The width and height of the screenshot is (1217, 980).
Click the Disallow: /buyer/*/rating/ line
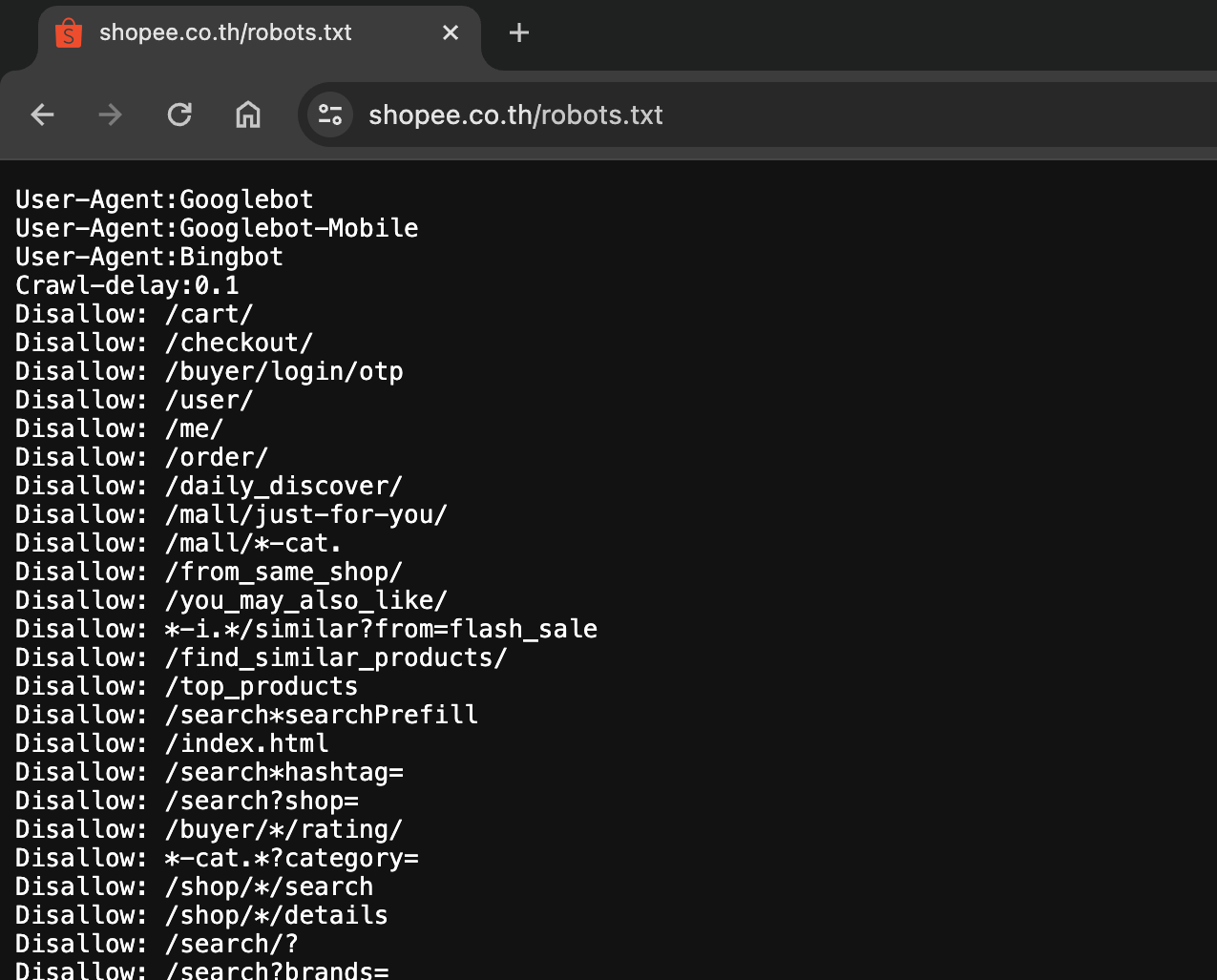pyautogui.click(x=209, y=829)
